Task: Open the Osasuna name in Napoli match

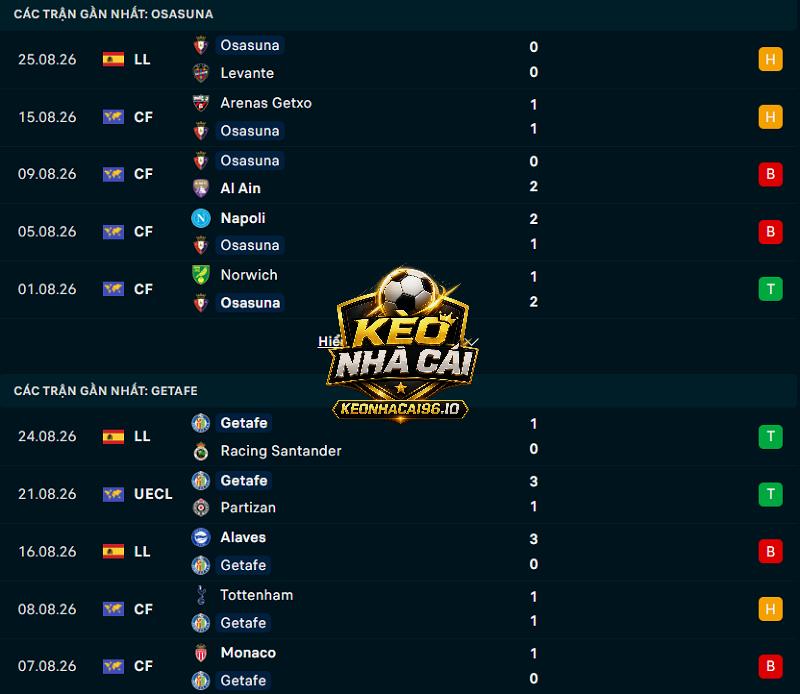Action: [x=249, y=245]
